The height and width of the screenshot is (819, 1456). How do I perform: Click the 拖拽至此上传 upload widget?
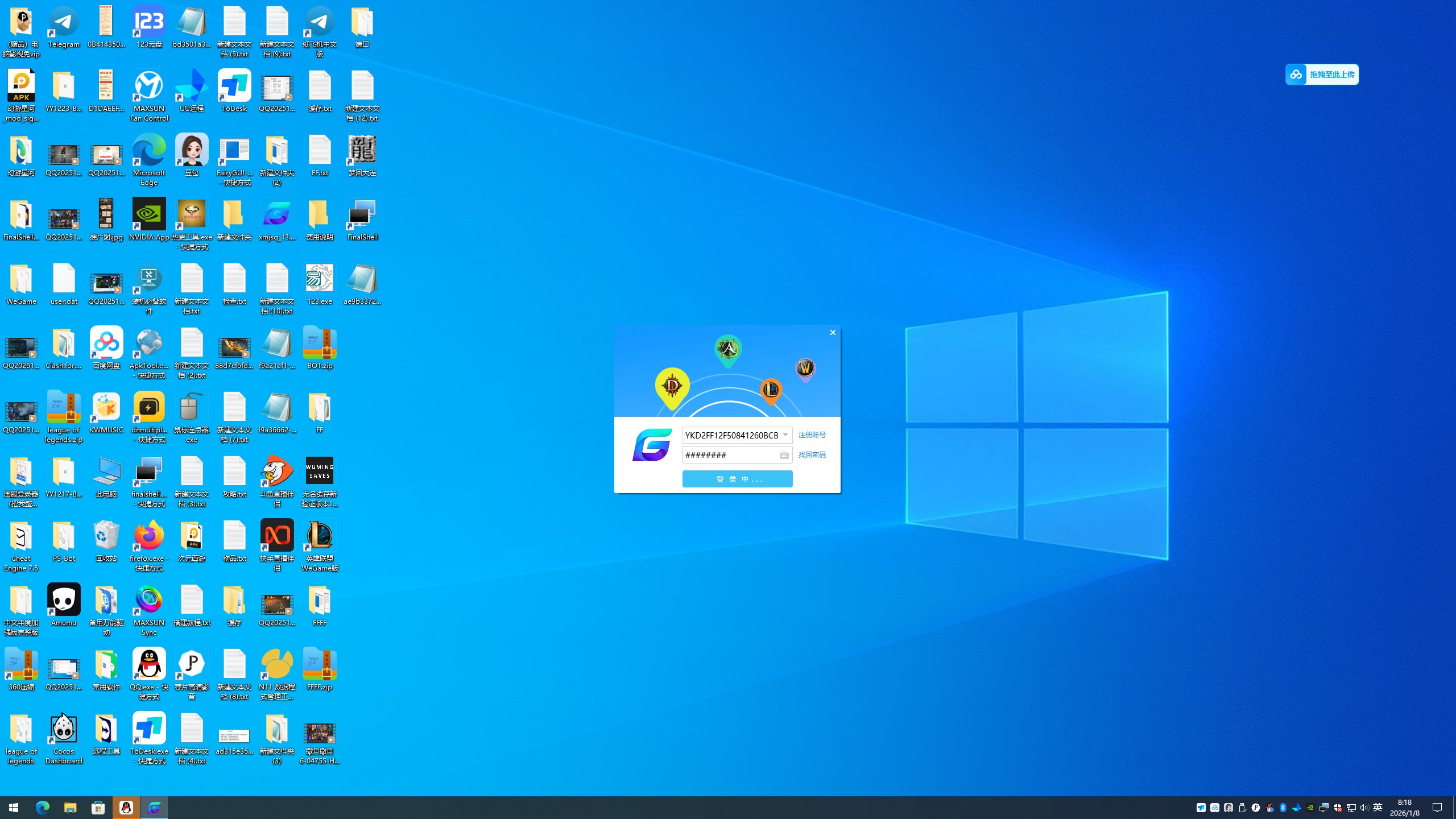pos(1322,75)
